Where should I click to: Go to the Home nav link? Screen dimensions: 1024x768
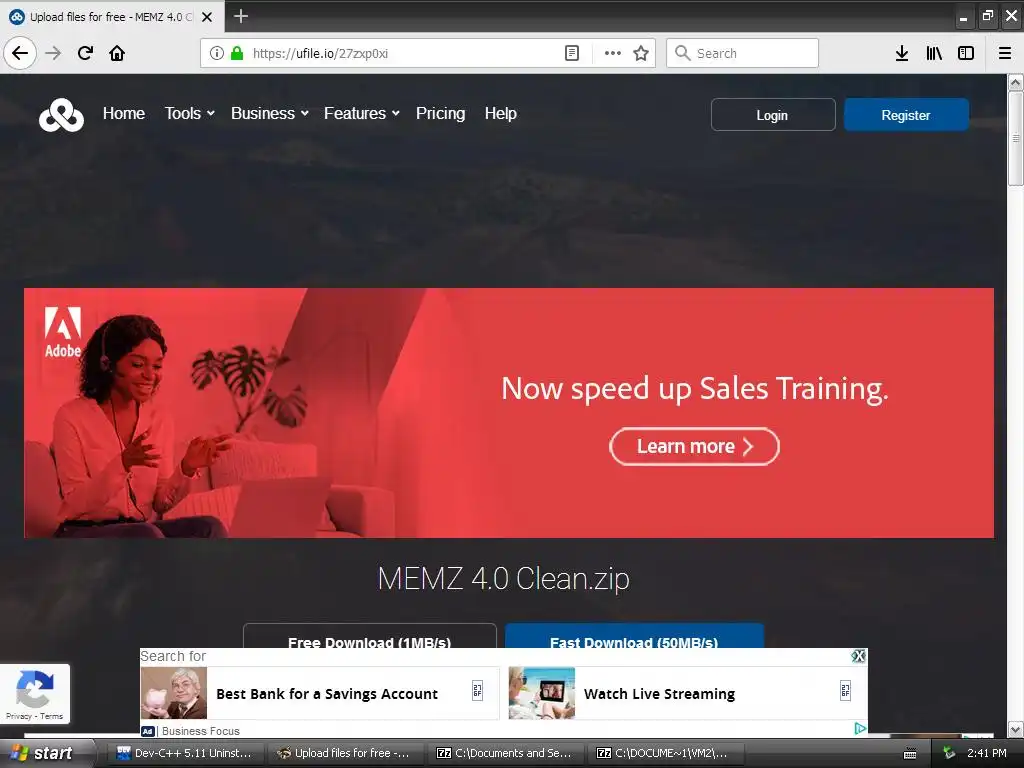click(x=123, y=114)
